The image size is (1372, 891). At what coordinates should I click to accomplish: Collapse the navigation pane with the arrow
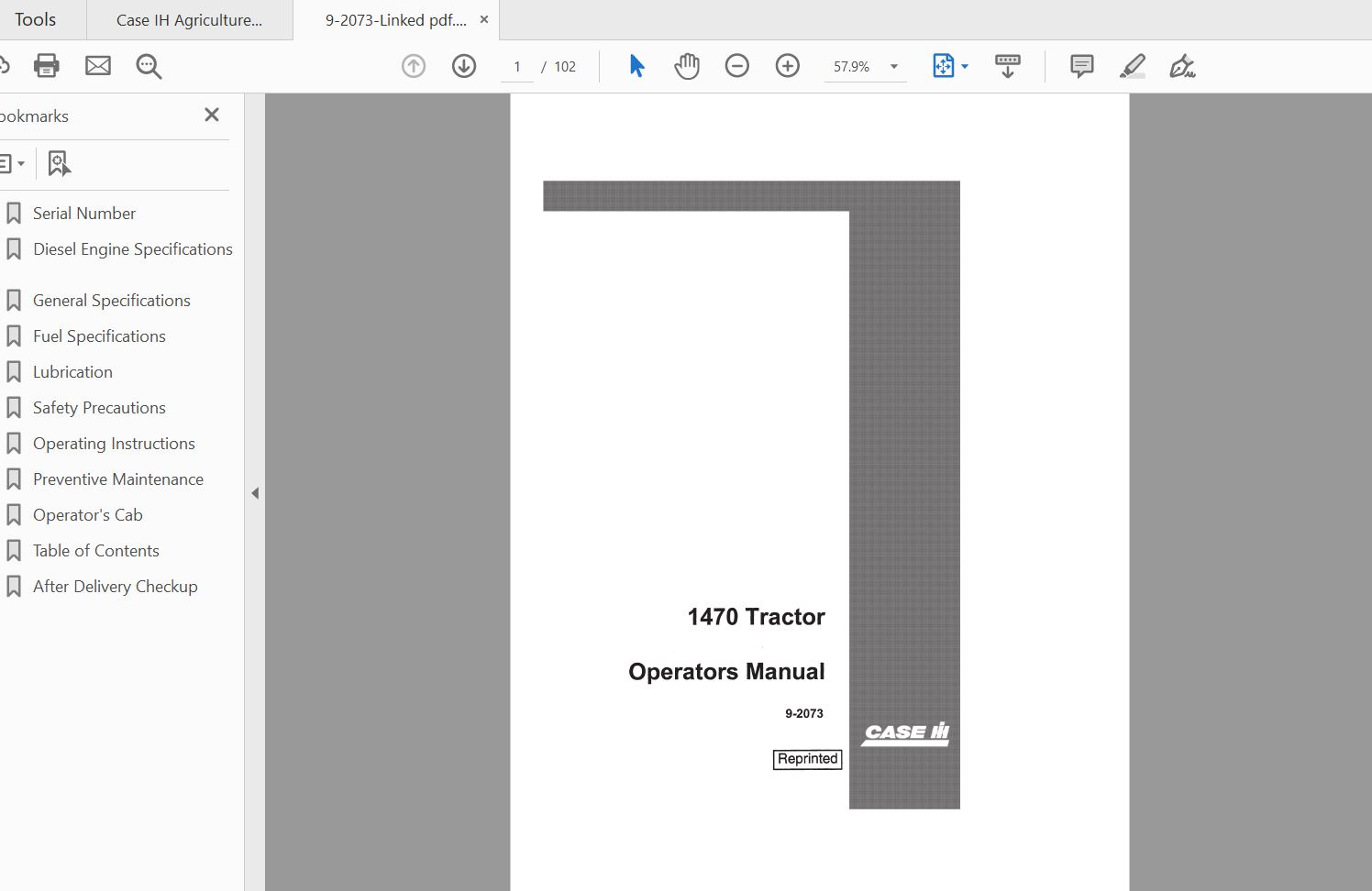point(255,493)
